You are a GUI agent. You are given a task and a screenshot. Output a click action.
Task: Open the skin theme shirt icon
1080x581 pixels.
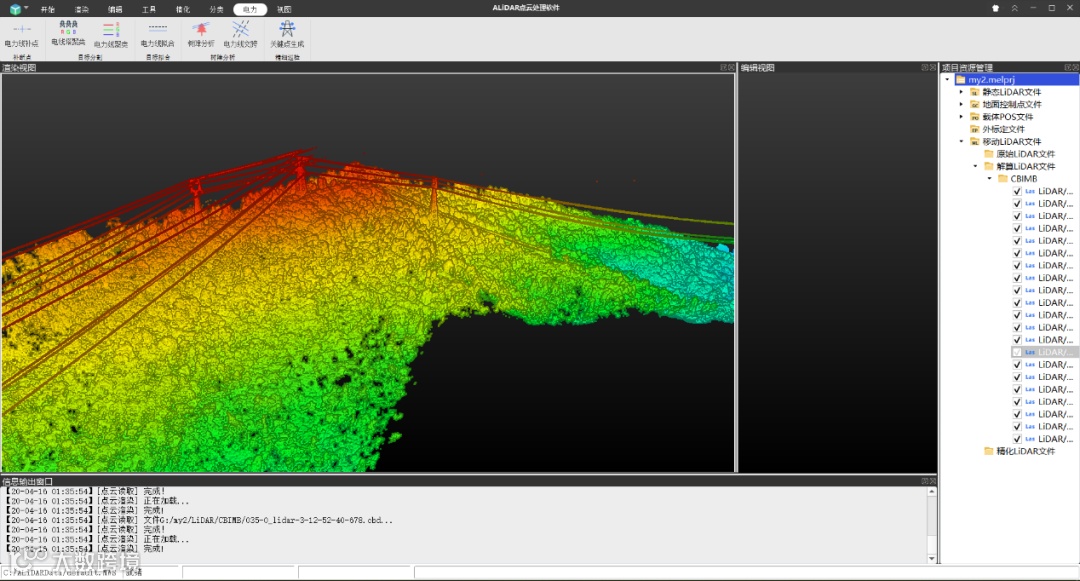click(995, 8)
